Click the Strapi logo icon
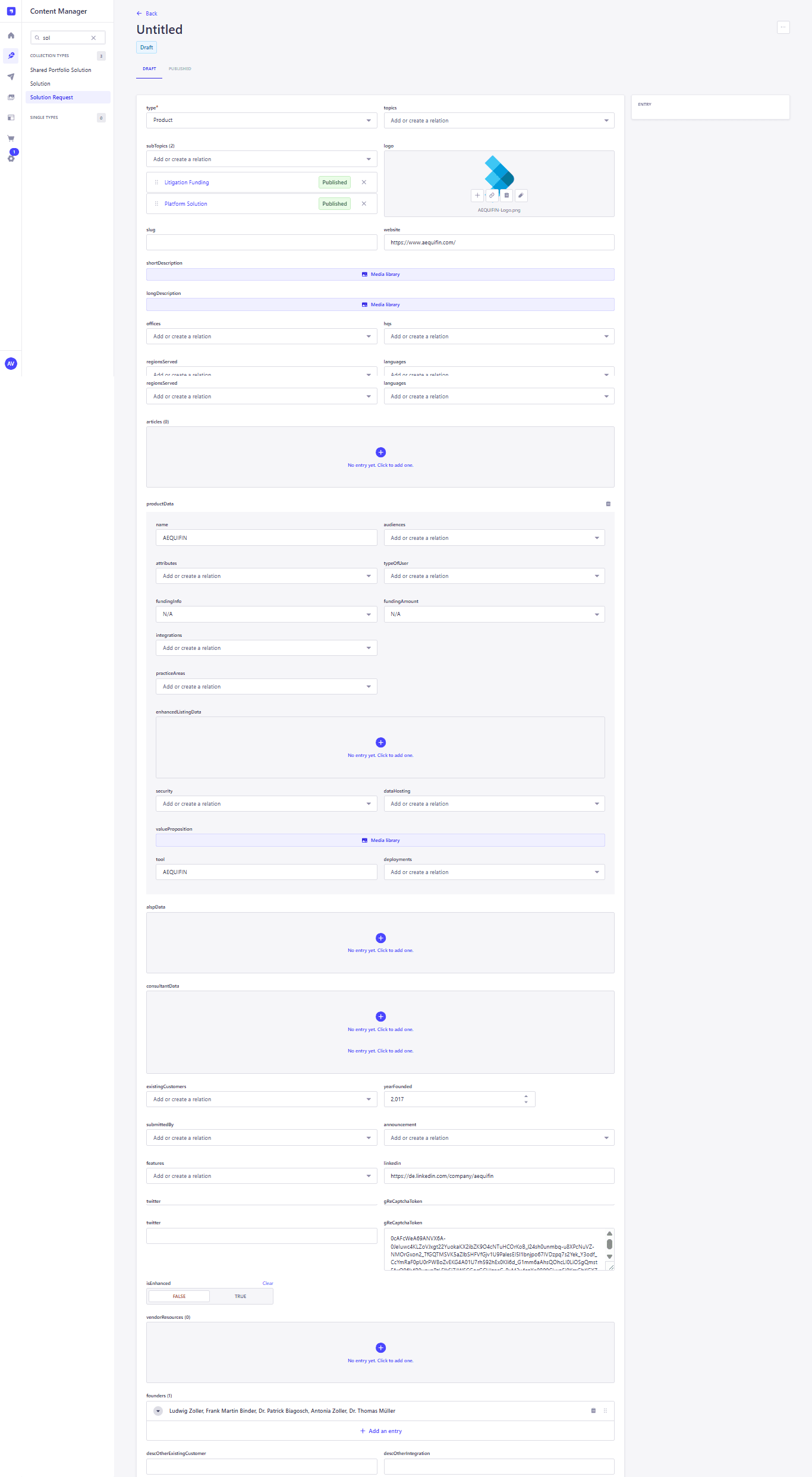 click(x=11, y=11)
